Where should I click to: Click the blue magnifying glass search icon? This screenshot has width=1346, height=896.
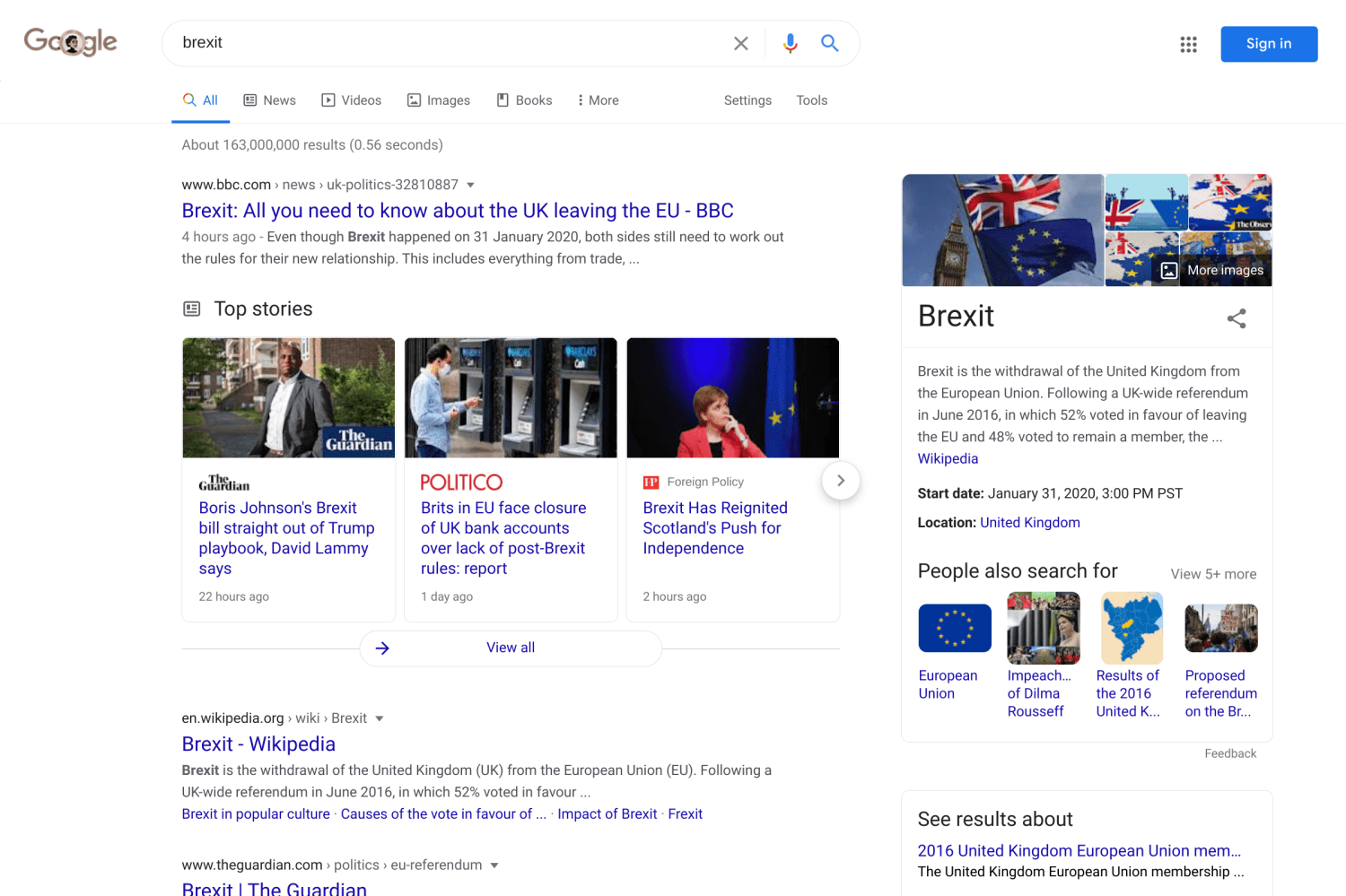[x=829, y=43]
